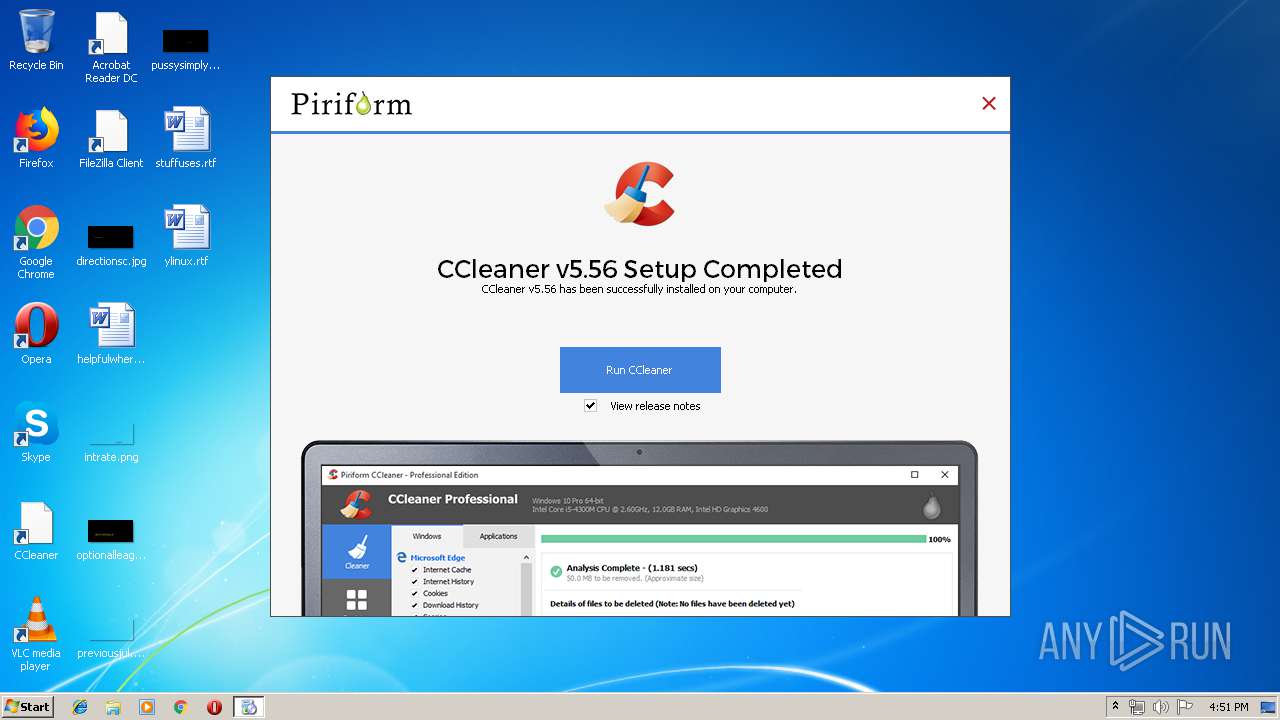Image resolution: width=1280 pixels, height=720 pixels.
Task: Select the intrate.png file on desktop
Action: click(111, 440)
